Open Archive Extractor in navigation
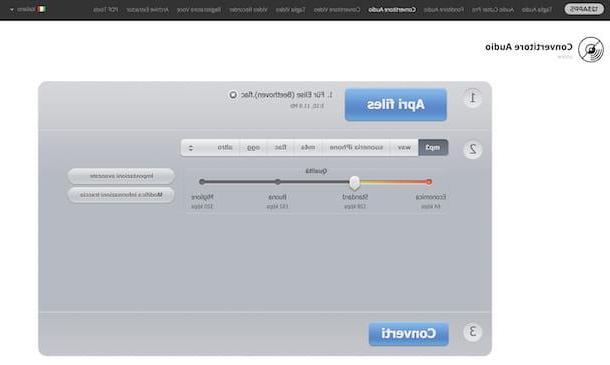 [x=148, y=9]
